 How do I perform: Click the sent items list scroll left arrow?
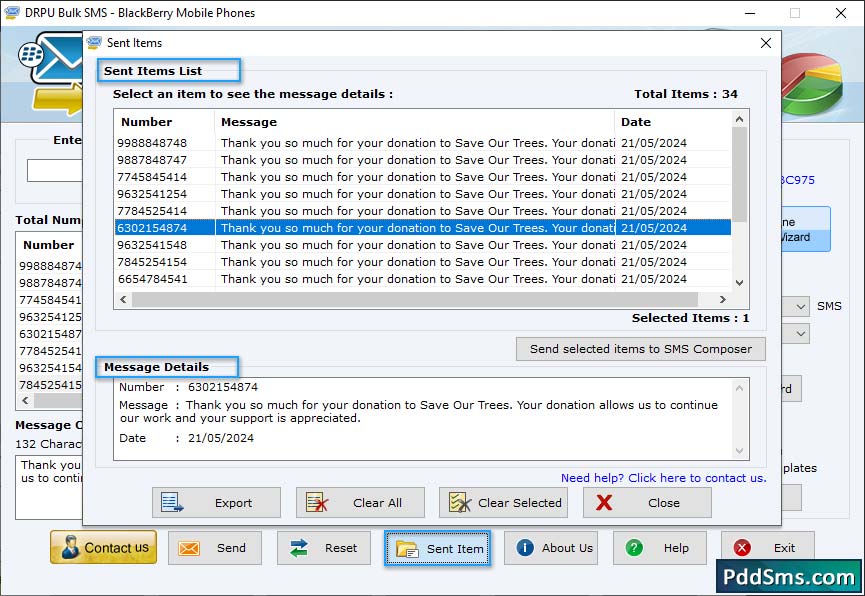click(x=123, y=300)
